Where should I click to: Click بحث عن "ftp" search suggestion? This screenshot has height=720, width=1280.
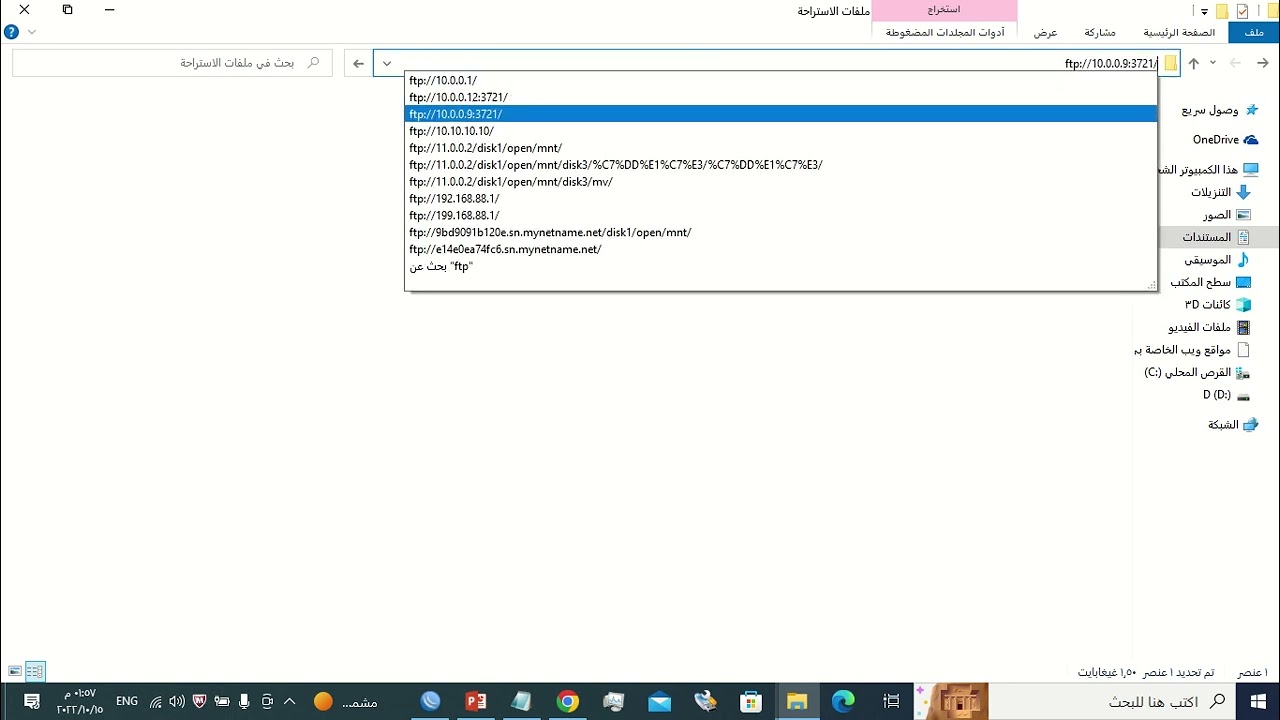click(781, 267)
